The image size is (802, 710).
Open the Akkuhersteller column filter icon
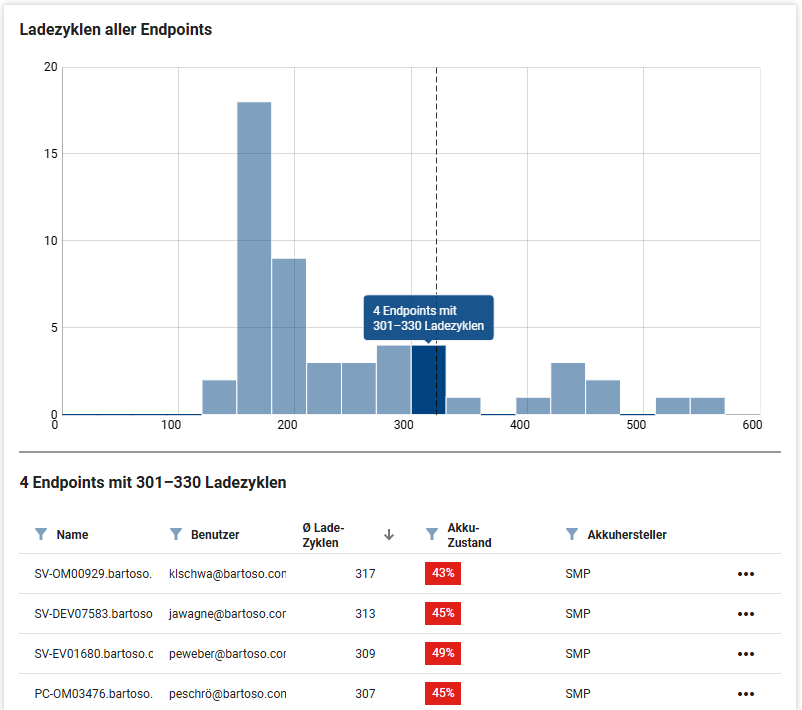pos(572,535)
